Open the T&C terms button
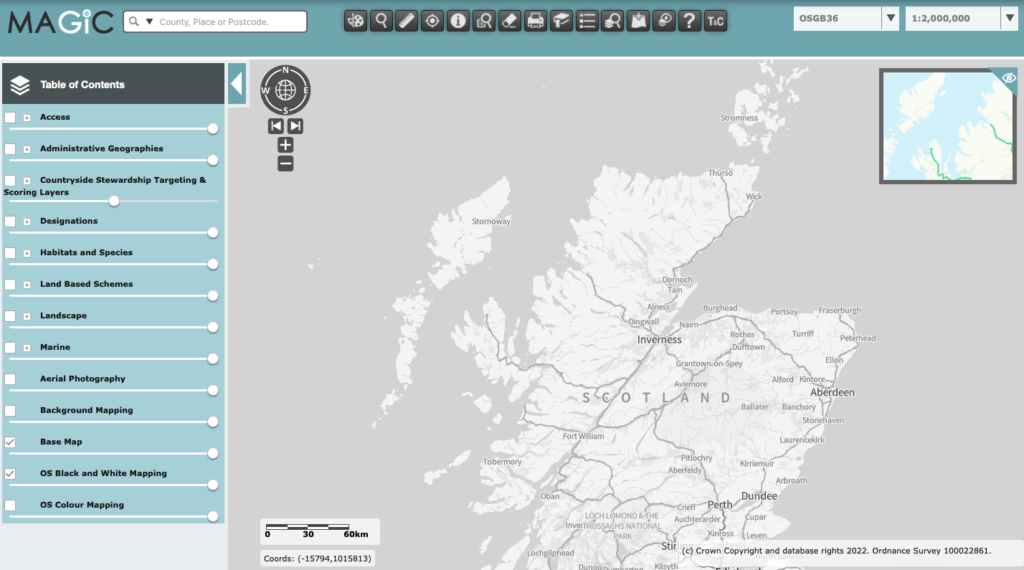 pyautogui.click(x=715, y=21)
